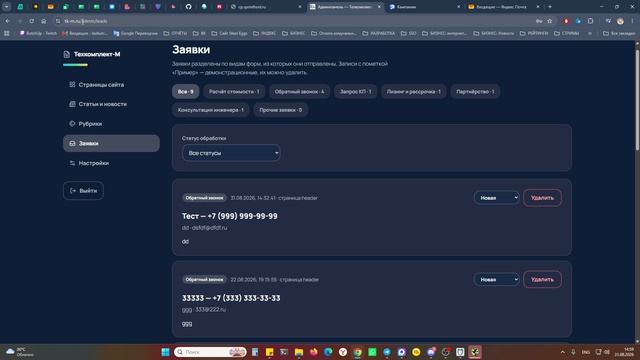Select the Все · 9 filter
Viewport: 640px width, 360px height.
click(185, 91)
